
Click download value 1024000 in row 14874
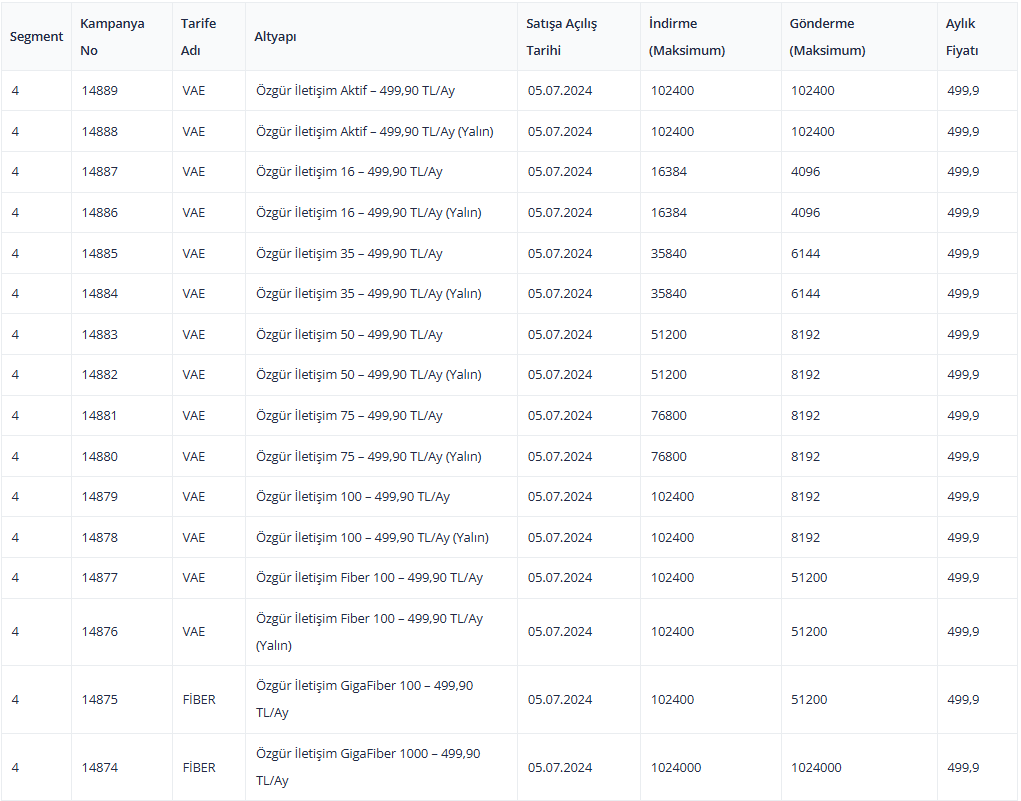coord(676,767)
